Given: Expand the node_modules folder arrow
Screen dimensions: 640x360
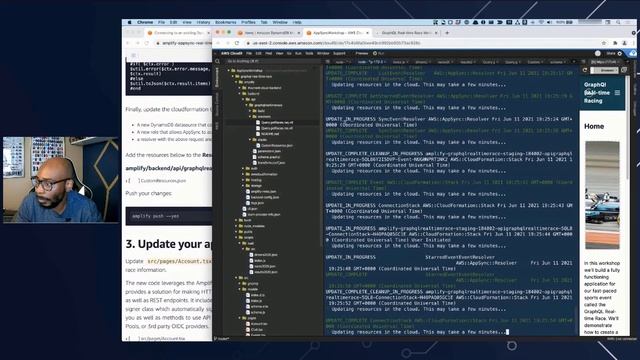Looking at the screenshot, I should tap(236, 226).
